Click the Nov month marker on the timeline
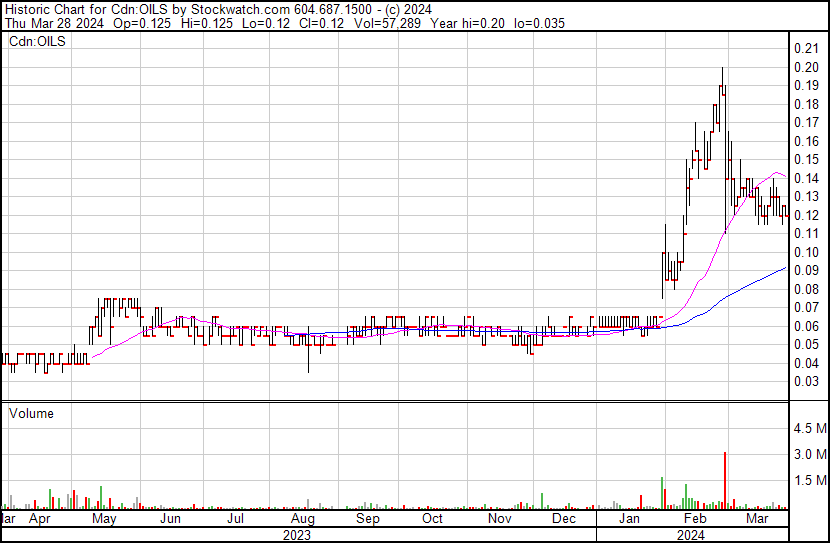The width and height of the screenshot is (830, 543). click(499, 520)
